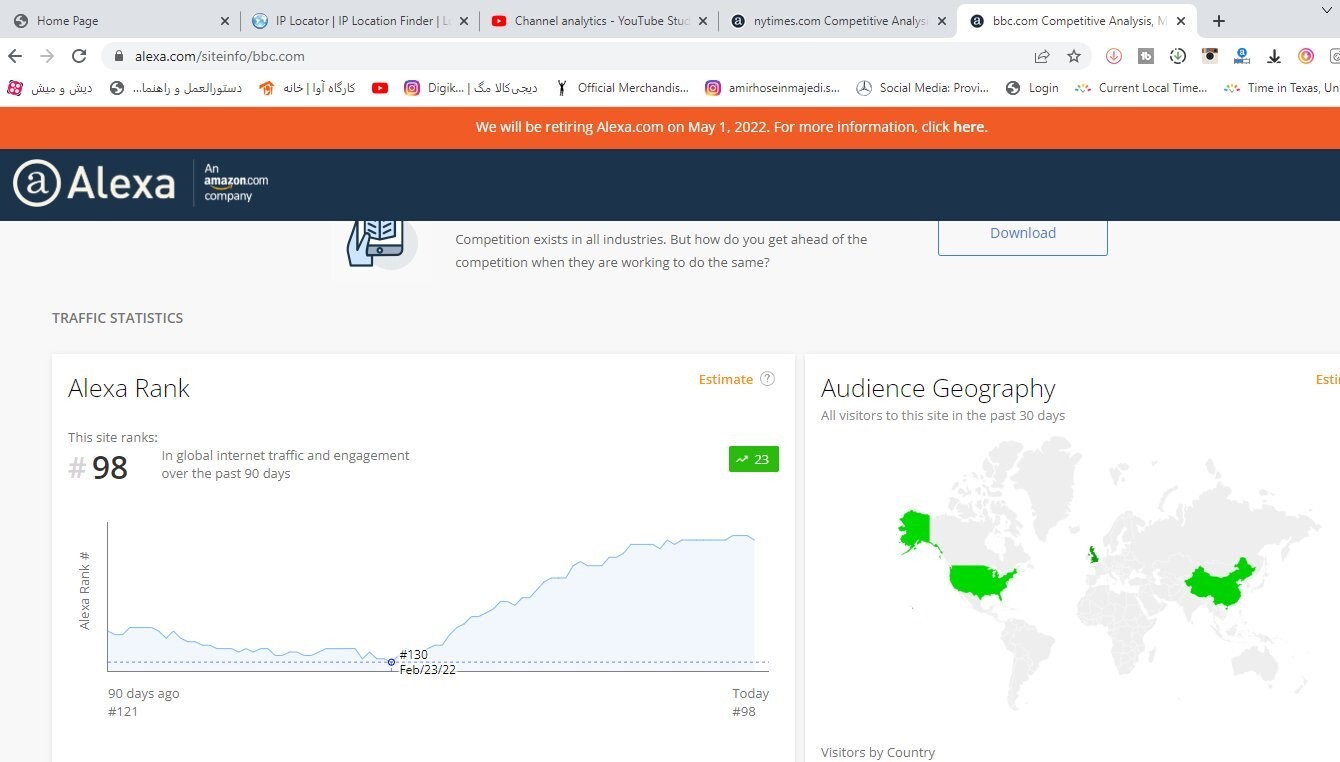
Task: Close the Home Page tab
Action: click(x=224, y=21)
